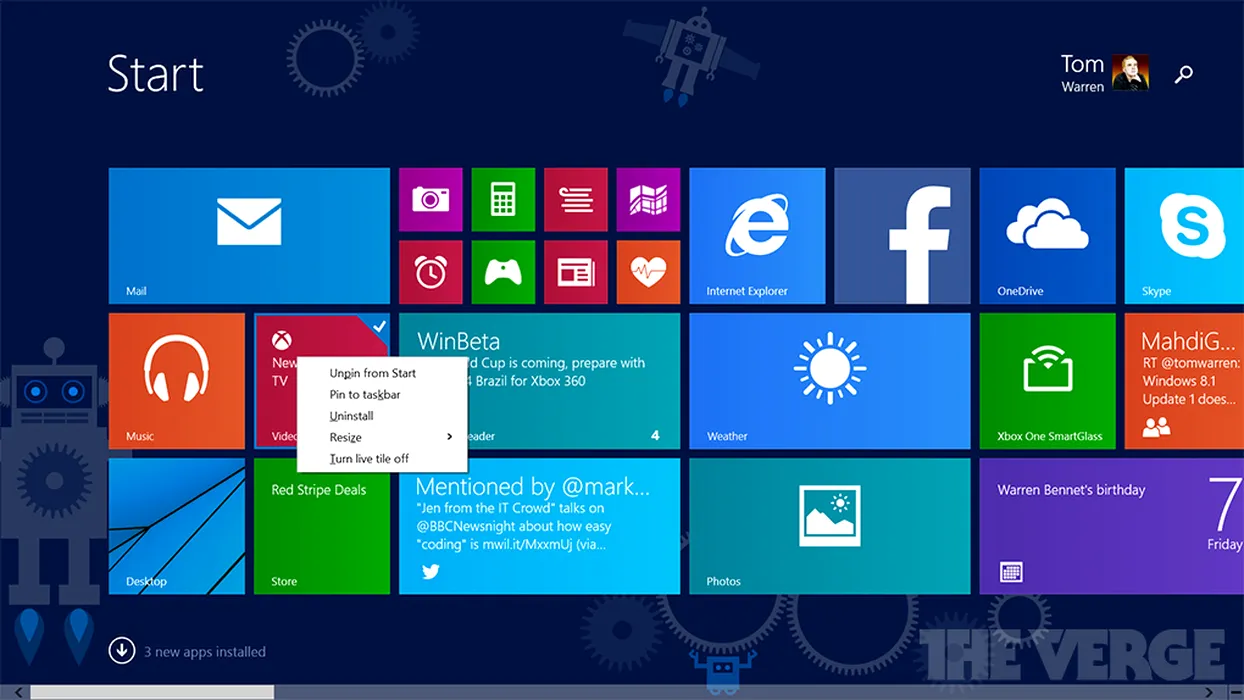Launch the Xbox Games controller tile
Image resolution: width=1244 pixels, height=700 pixels.
pos(503,272)
